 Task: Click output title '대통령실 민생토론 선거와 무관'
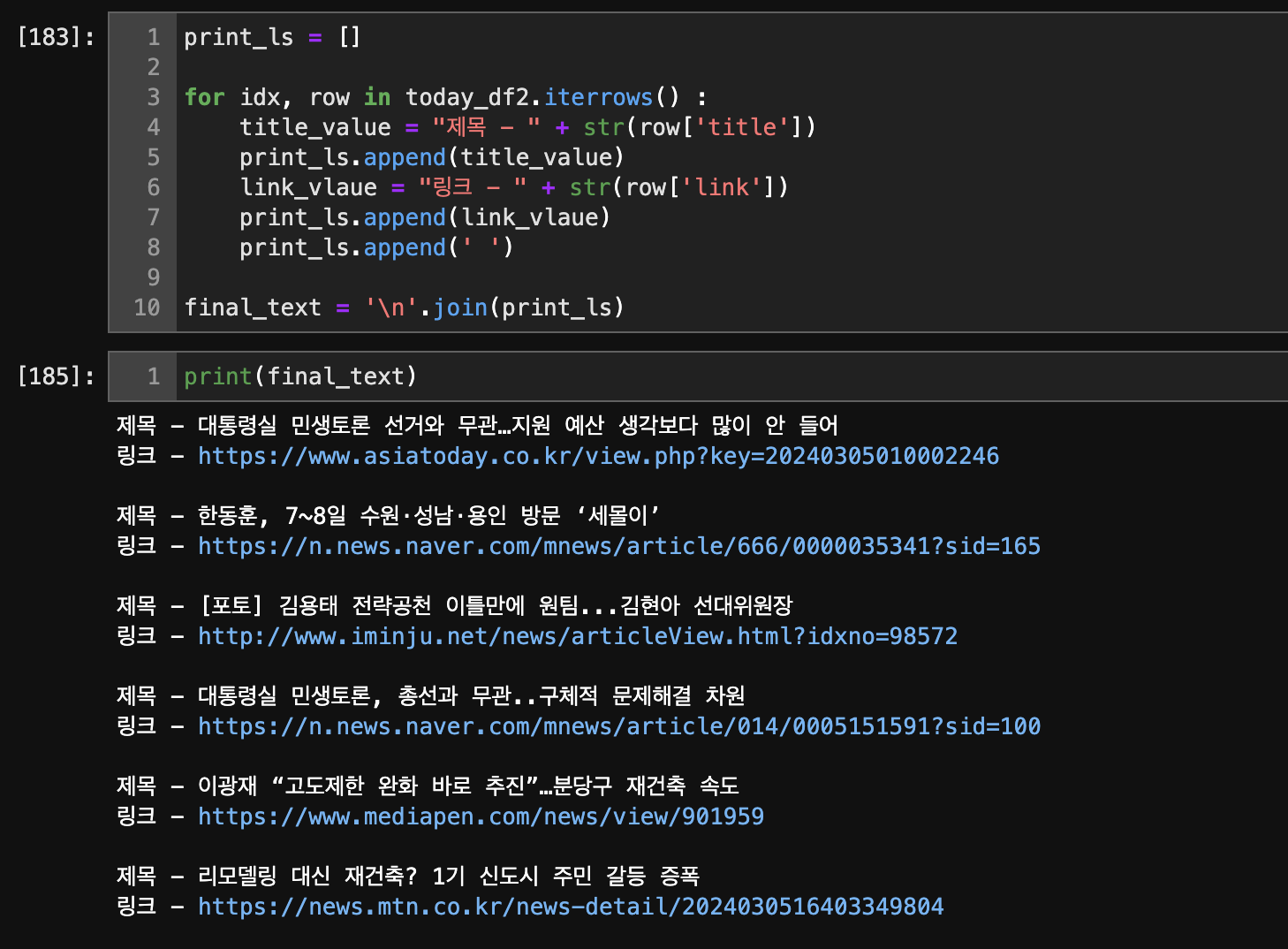click(518, 426)
